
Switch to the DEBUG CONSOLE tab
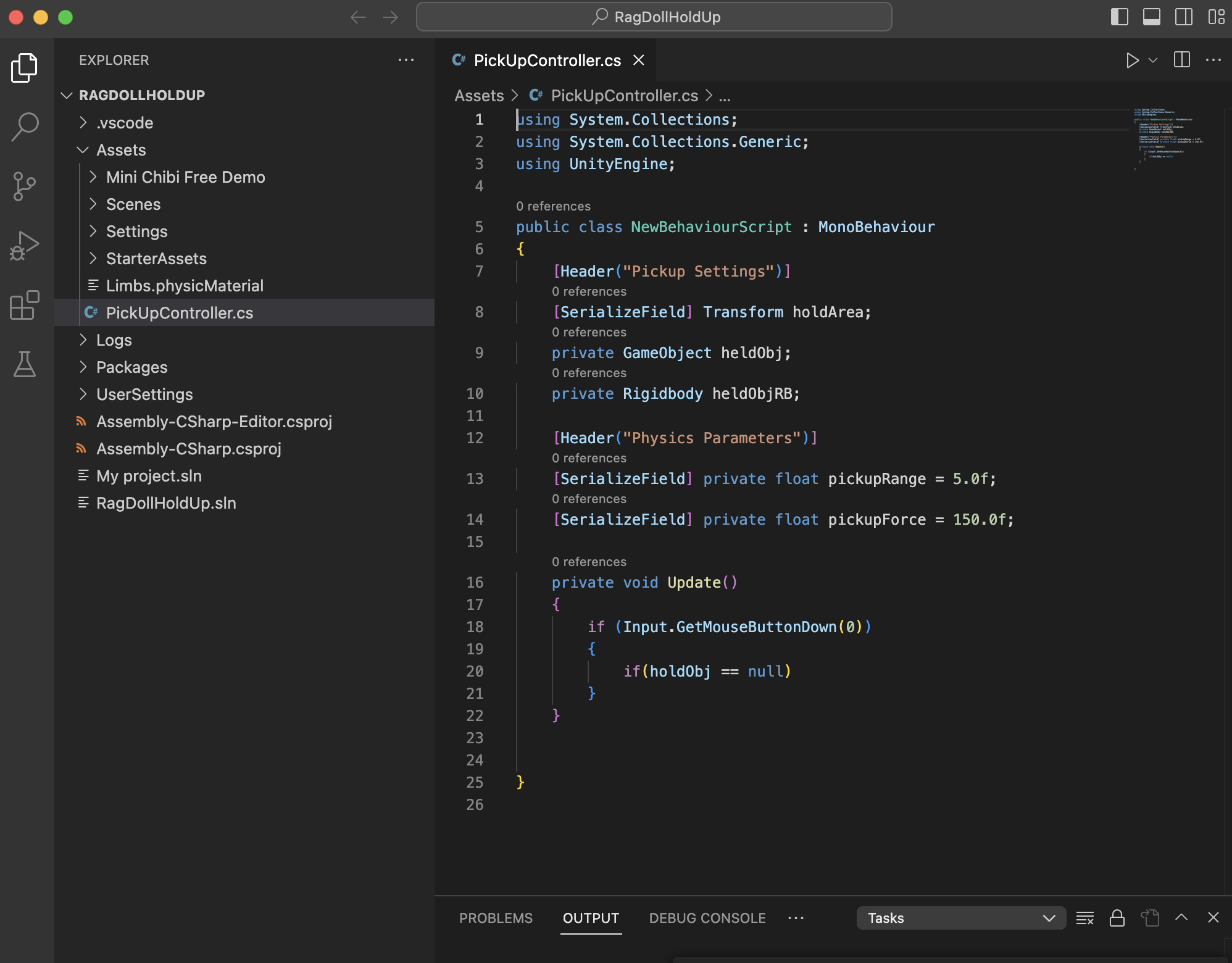707,918
